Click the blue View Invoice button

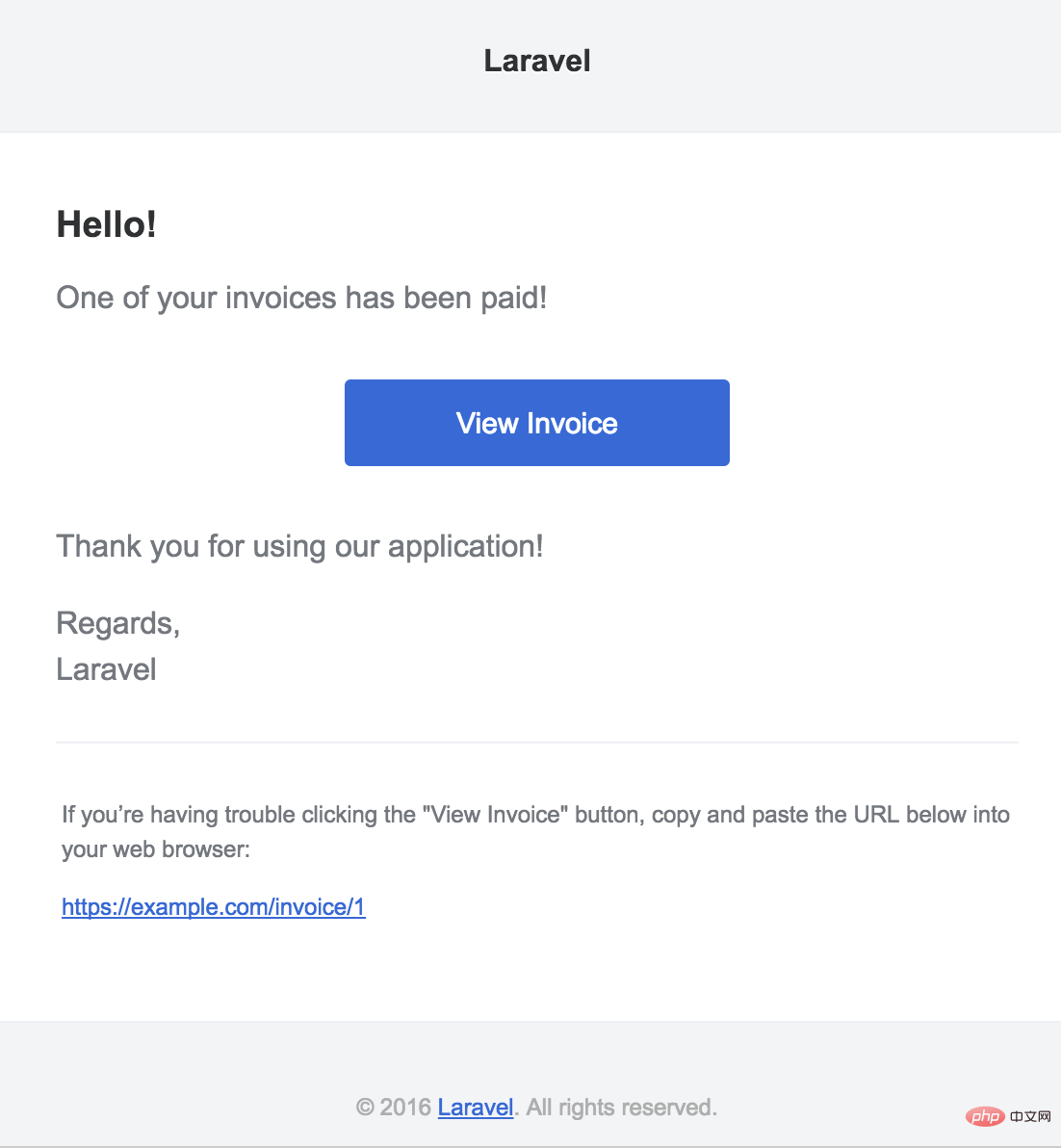click(536, 423)
